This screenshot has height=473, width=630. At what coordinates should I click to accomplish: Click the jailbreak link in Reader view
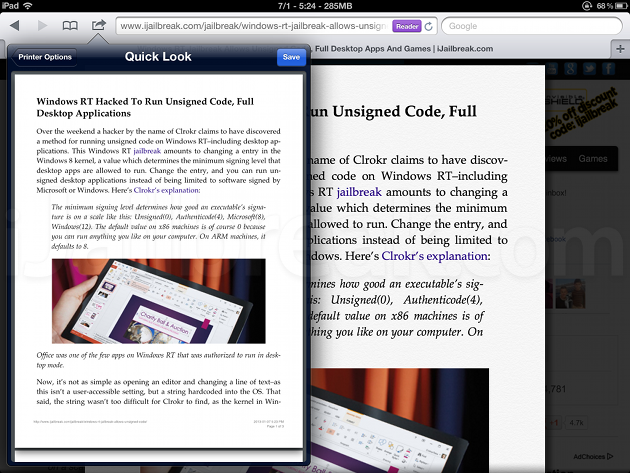tap(359, 192)
